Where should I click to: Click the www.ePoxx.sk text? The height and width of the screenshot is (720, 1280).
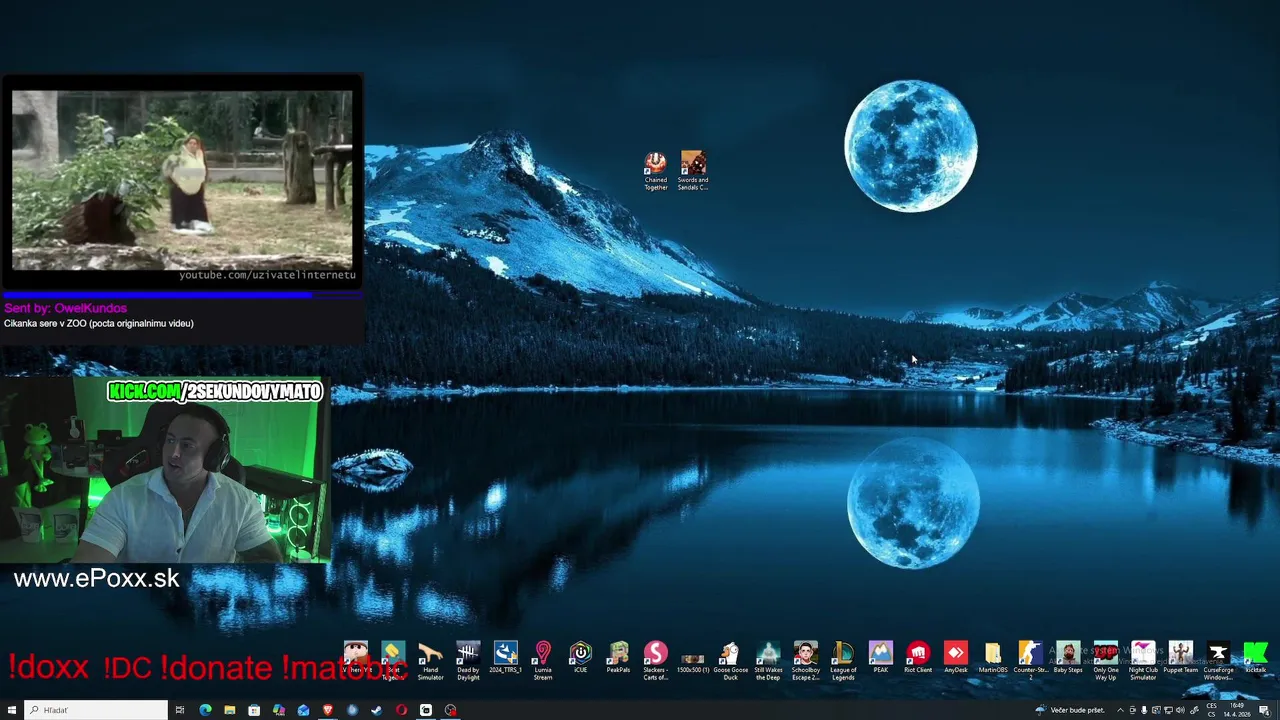97,579
